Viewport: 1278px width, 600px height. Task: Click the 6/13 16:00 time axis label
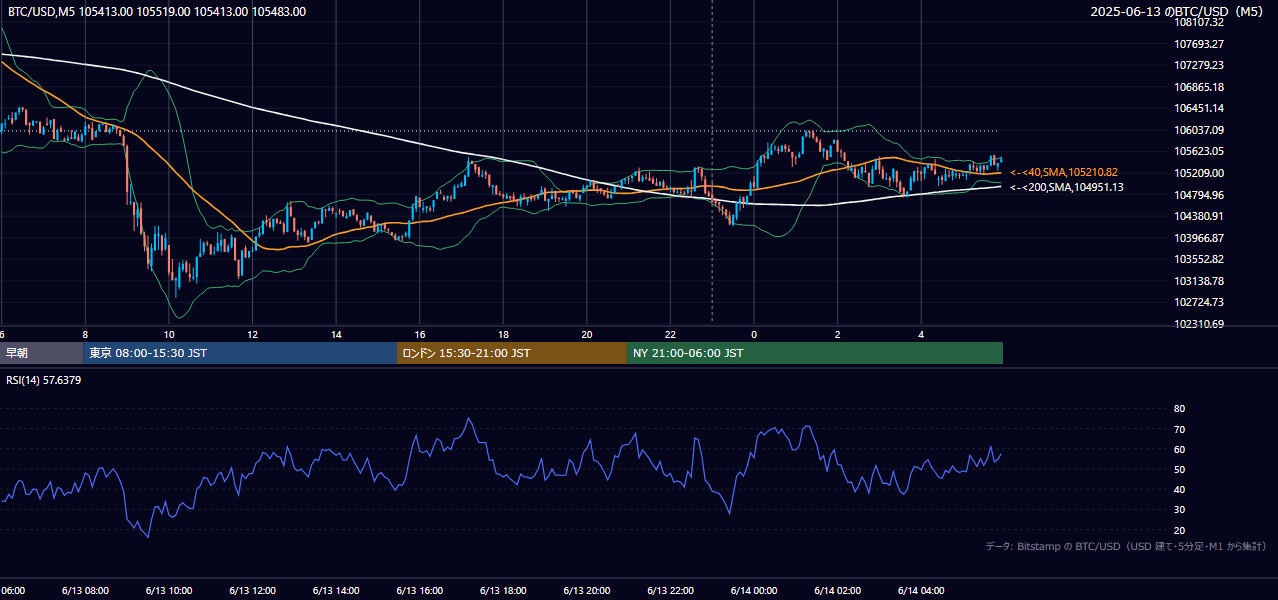click(x=420, y=591)
